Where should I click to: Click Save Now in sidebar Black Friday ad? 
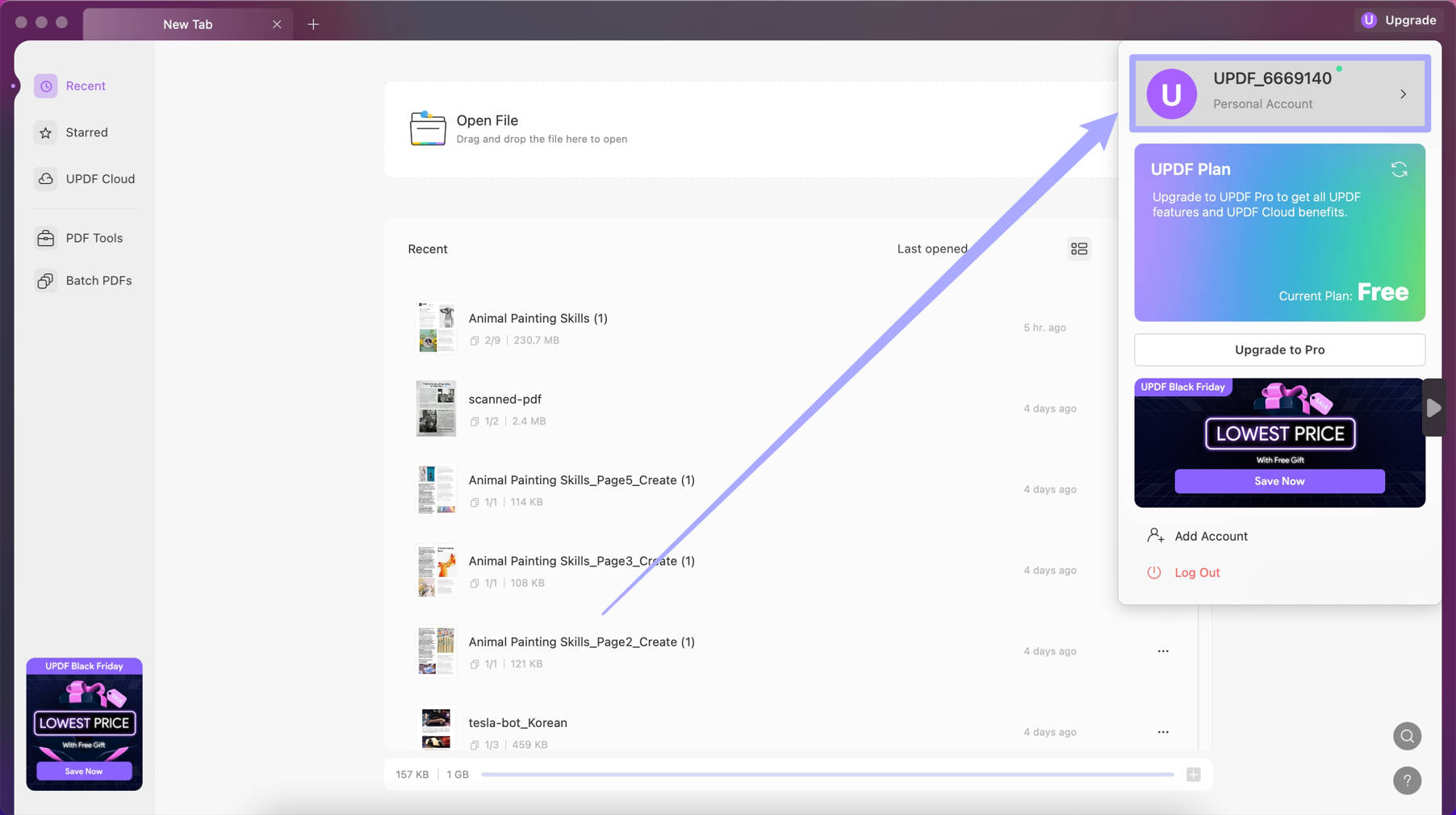(84, 771)
